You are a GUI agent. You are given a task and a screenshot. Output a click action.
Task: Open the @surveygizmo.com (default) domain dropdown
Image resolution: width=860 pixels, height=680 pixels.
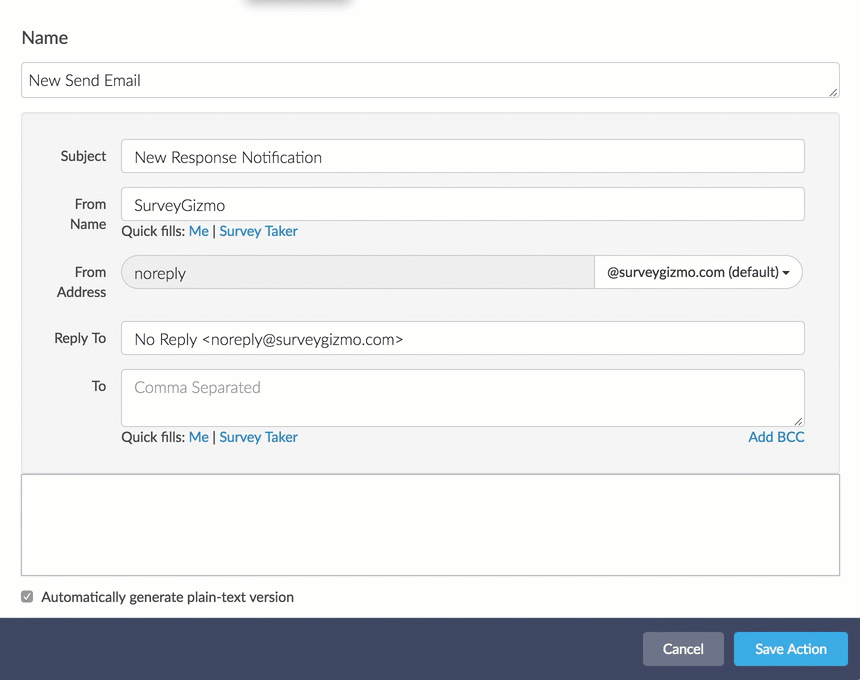[698, 272]
